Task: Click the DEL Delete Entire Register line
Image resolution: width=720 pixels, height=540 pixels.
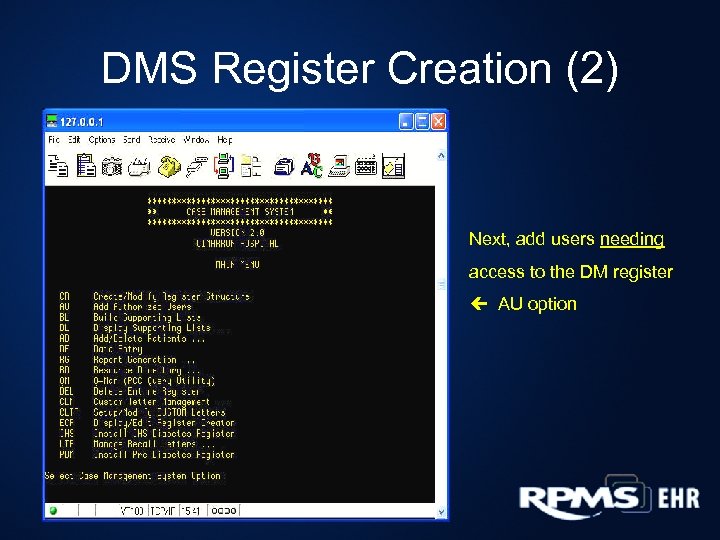Action: (x=130, y=391)
